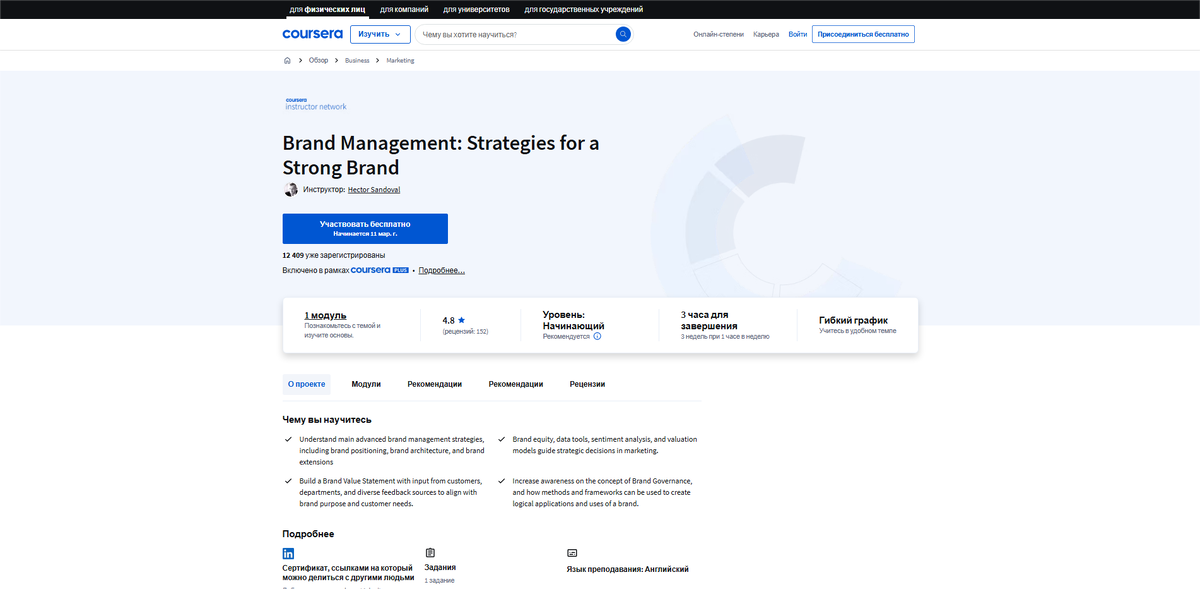
Task: Click the star next to the 4.8 rating
Action: click(460, 318)
